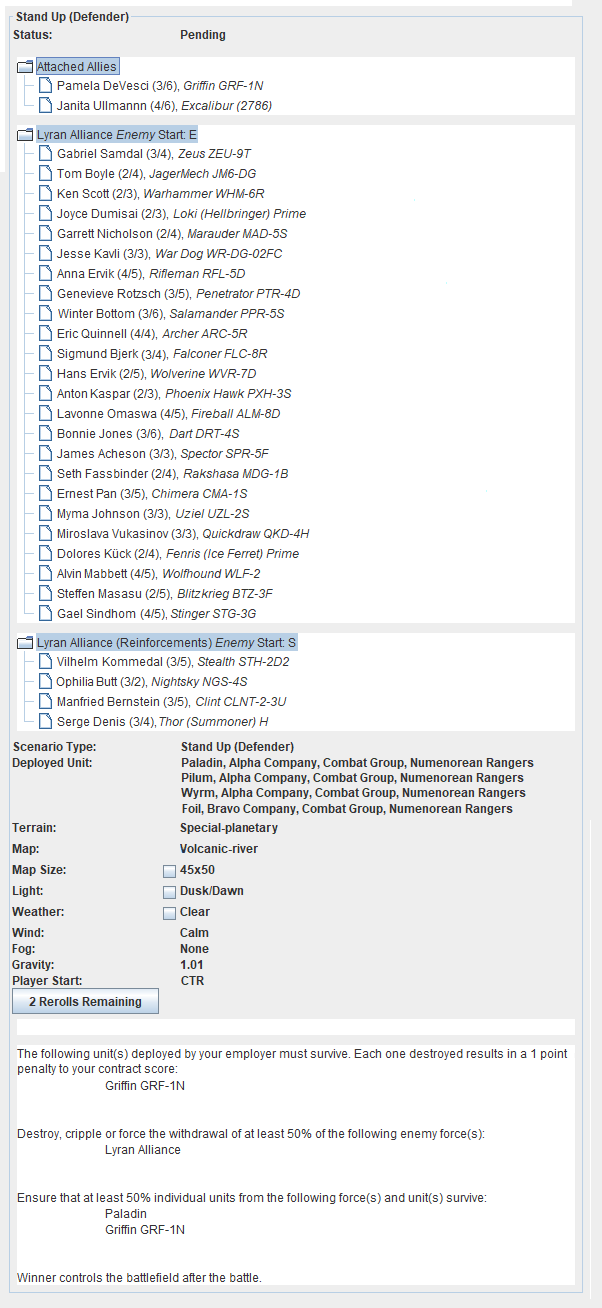Select Gabriel Samdal Zeus ZEU-9T entry
Image resolution: width=602 pixels, height=1308 pixels.
[x=154, y=154]
